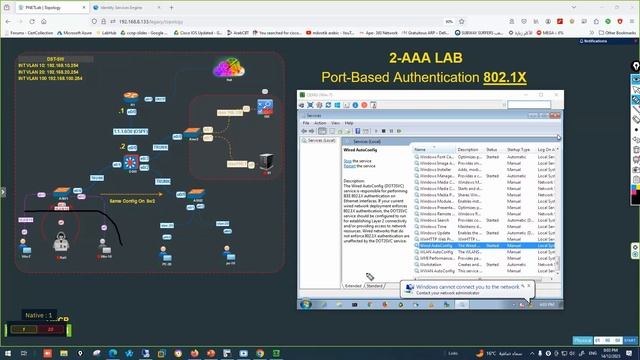This screenshot has width=640, height=360.
Task: Click the black color swatch on right toolbar
Action: tap(636, 200)
